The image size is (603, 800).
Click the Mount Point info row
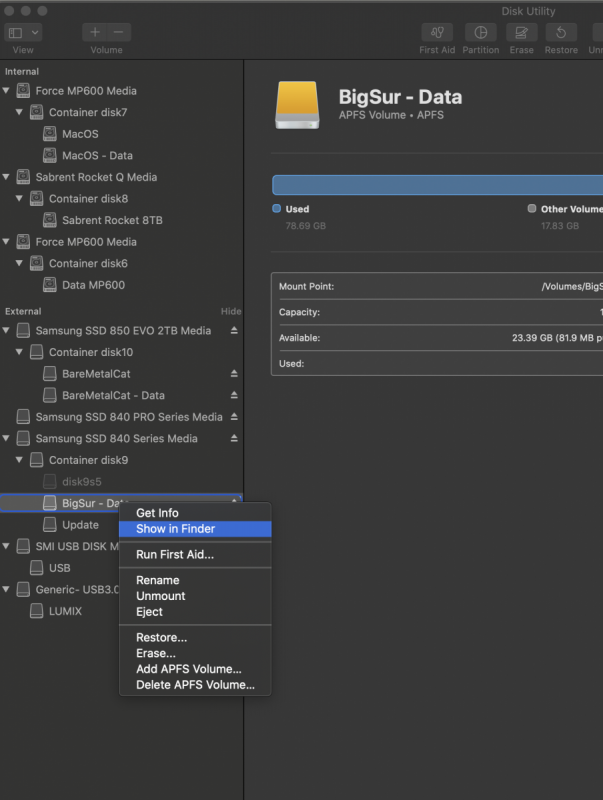[x=438, y=286]
